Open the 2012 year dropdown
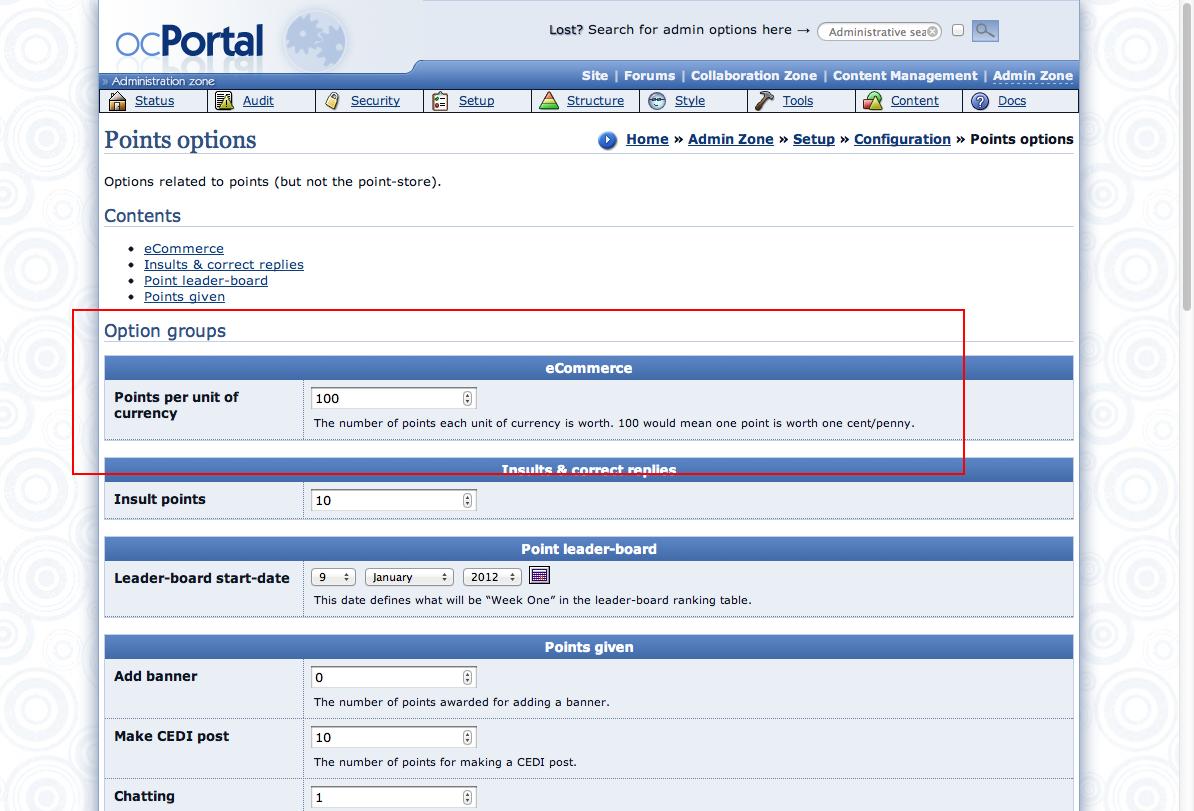Viewport: 1194px width, 811px height. pos(492,577)
